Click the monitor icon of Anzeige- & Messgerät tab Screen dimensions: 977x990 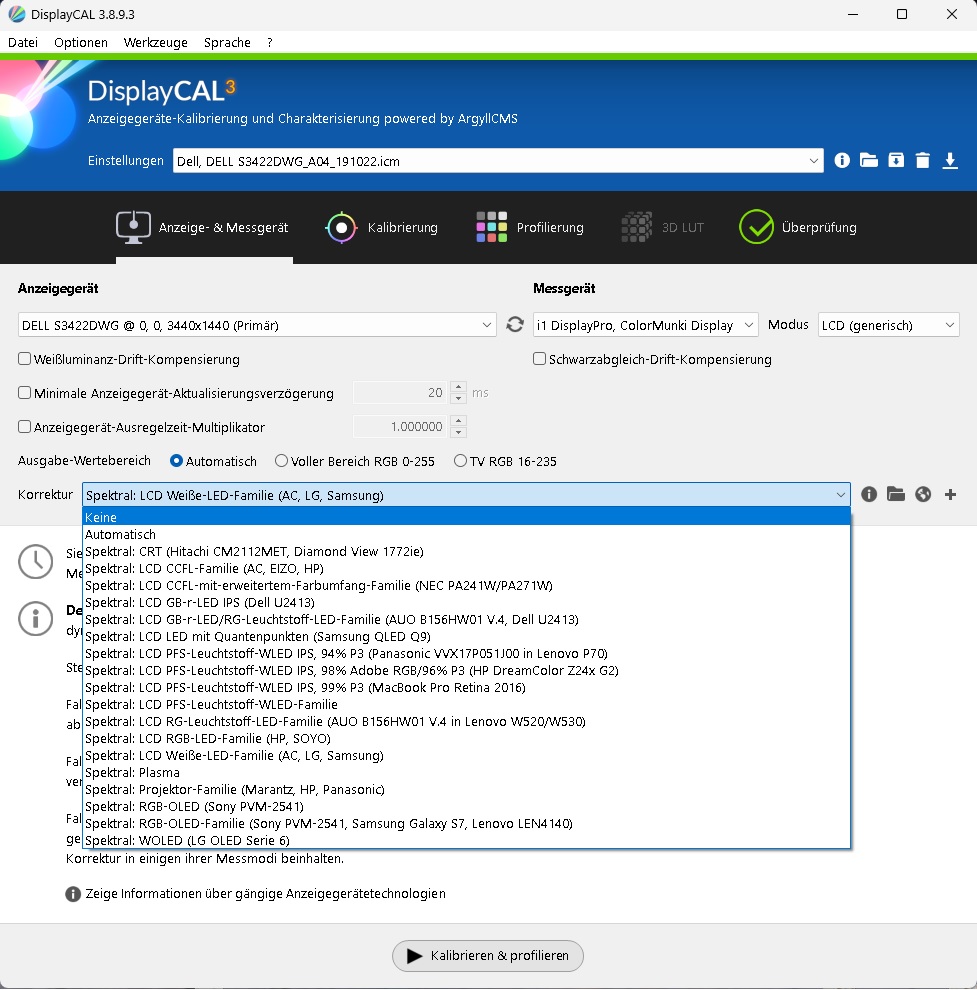coord(133,227)
